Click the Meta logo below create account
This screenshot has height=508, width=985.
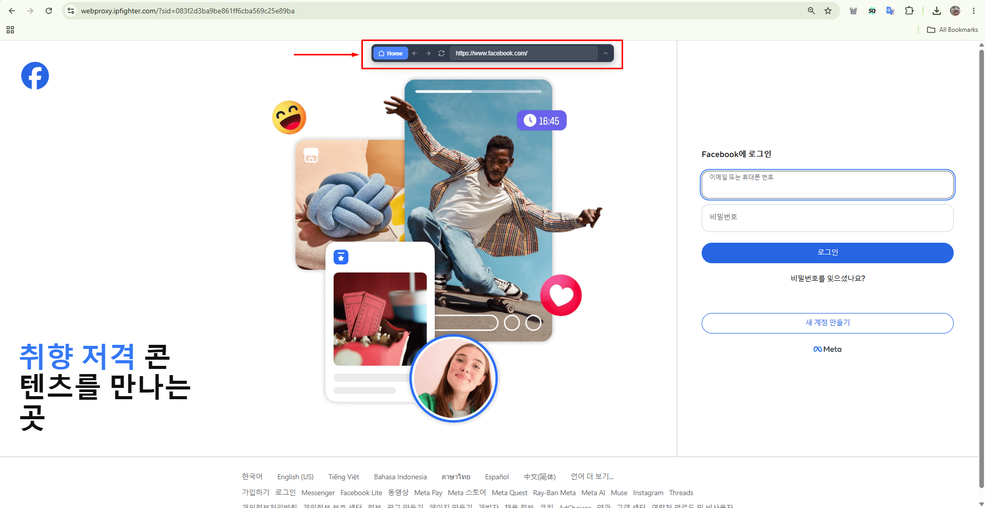tap(827, 349)
